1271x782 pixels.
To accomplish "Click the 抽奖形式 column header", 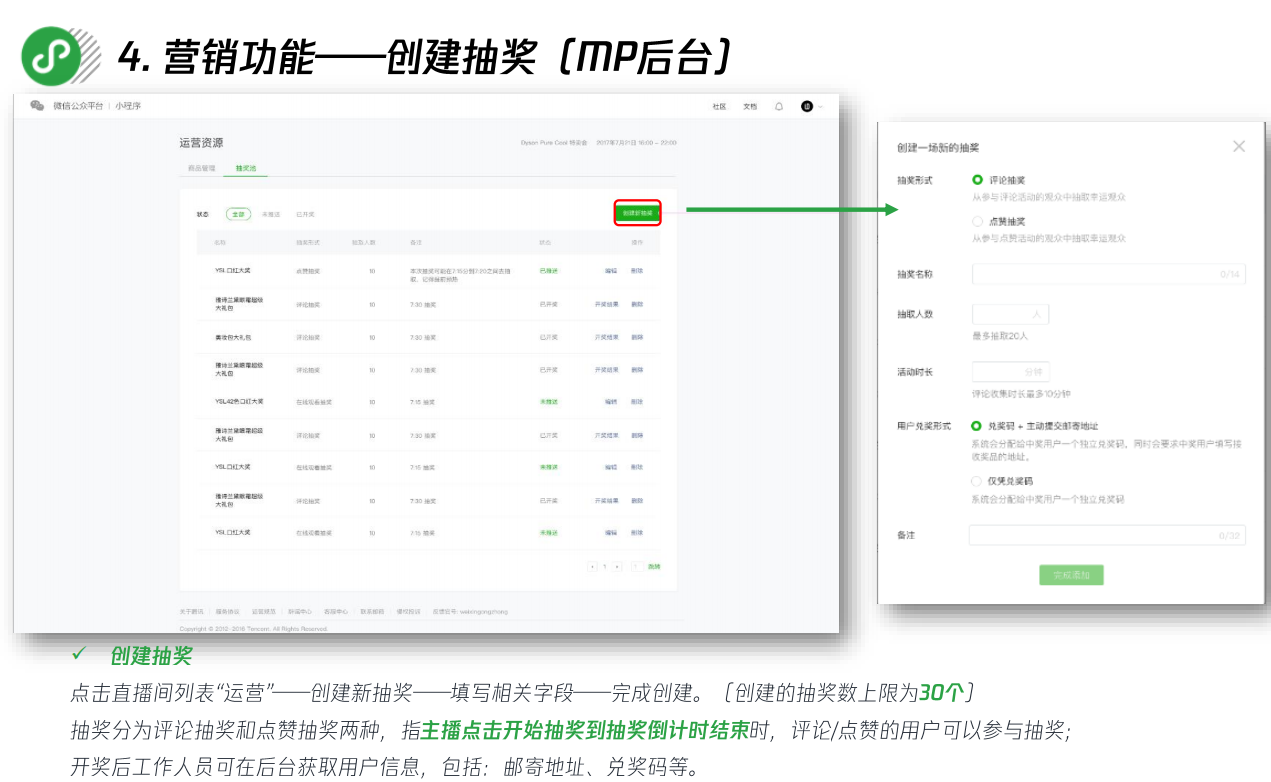I will [308, 243].
